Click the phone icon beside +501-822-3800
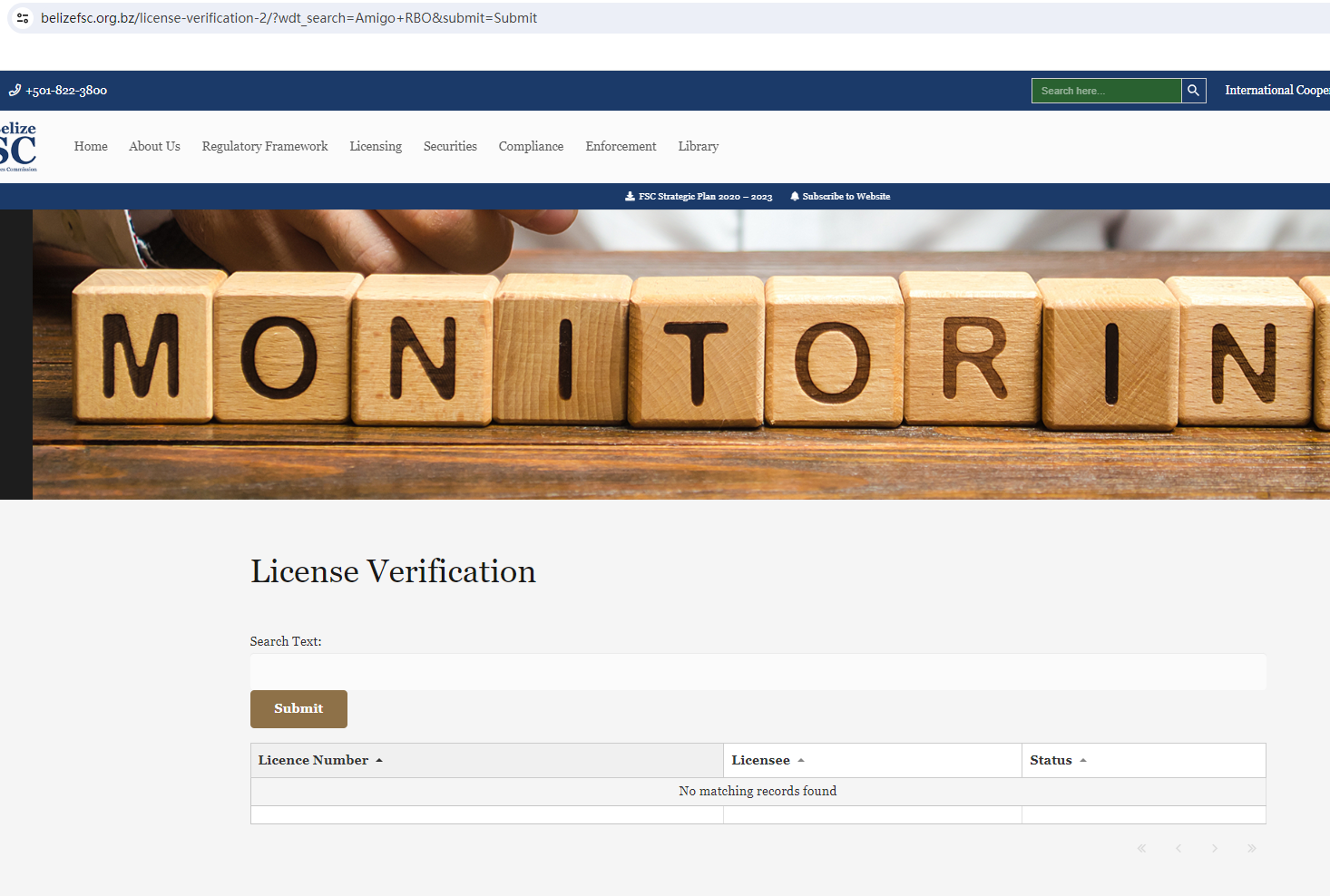 coord(15,91)
